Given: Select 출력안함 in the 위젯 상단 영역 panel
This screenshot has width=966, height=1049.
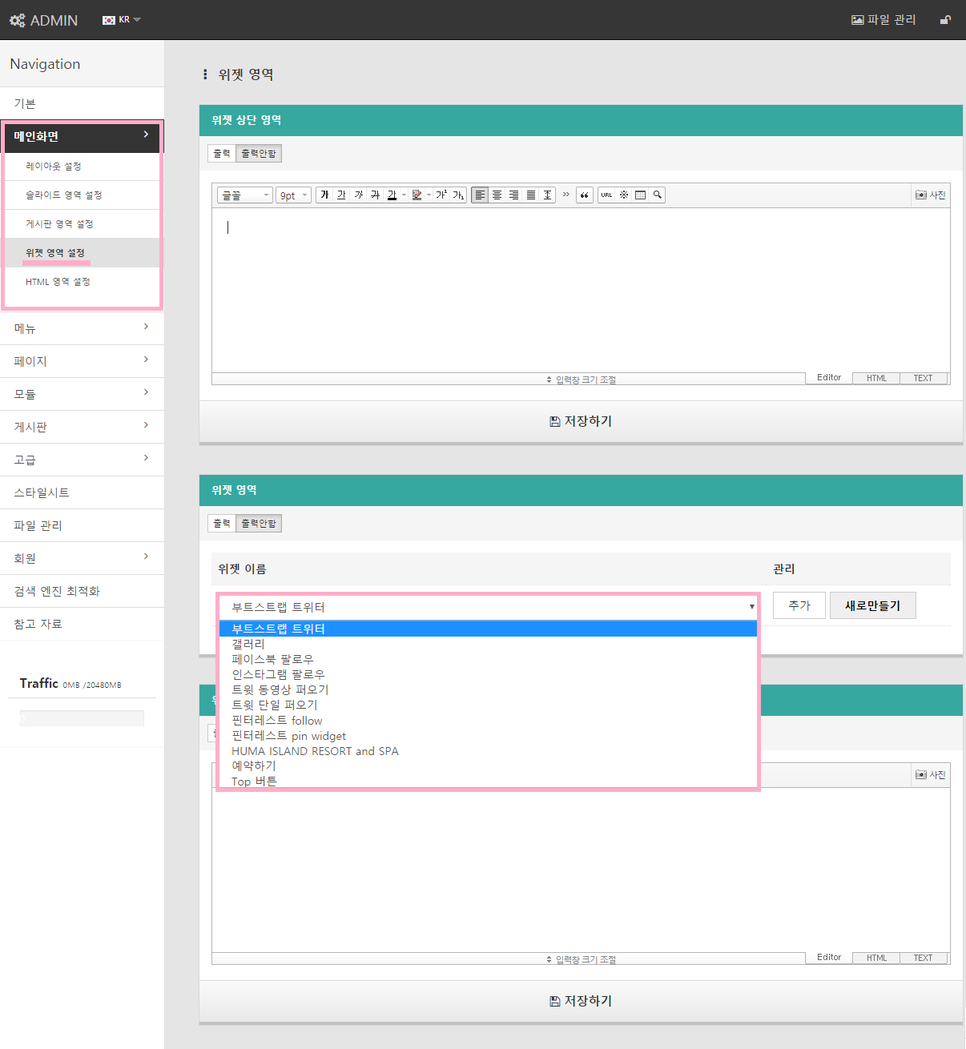Looking at the screenshot, I should (x=259, y=153).
